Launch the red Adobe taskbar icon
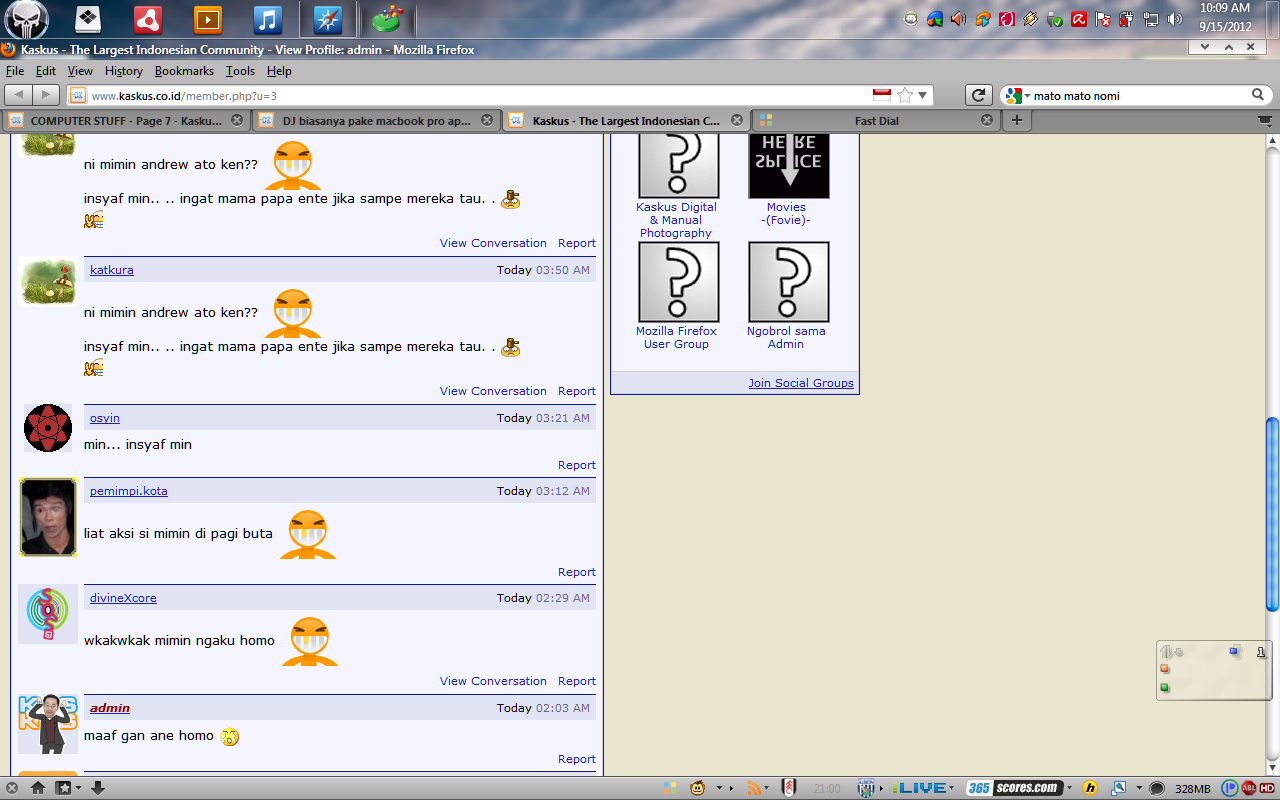Viewport: 1280px width, 800px height. click(x=148, y=18)
